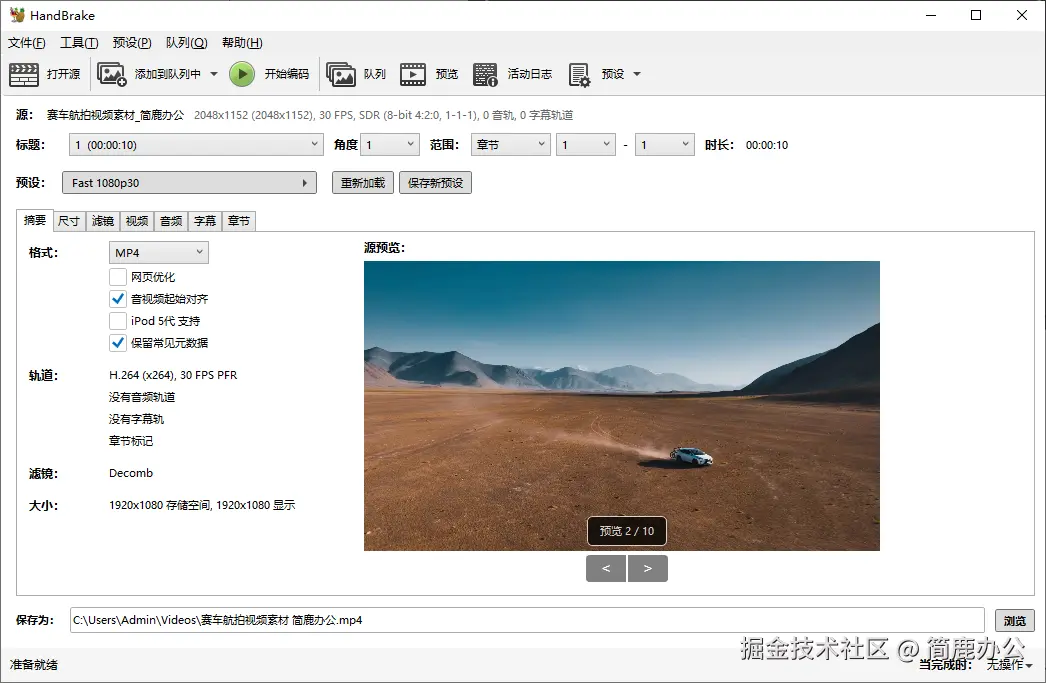This screenshot has width=1046, height=683.
Task: Maximize the HandBrake window
Action: click(x=976, y=15)
